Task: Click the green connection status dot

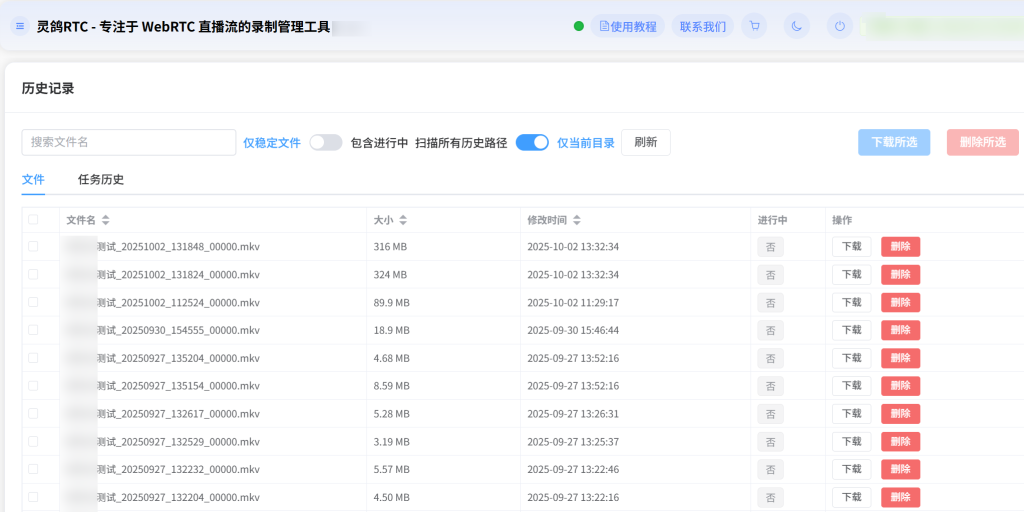Action: [579, 26]
